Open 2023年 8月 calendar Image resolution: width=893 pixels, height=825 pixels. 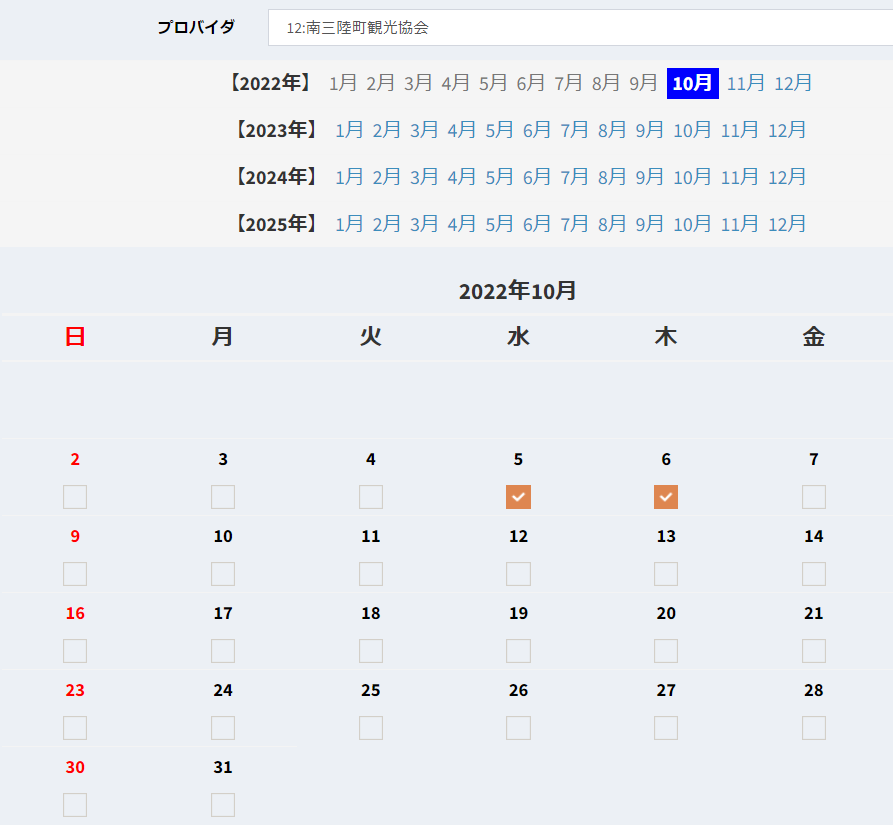(x=612, y=130)
